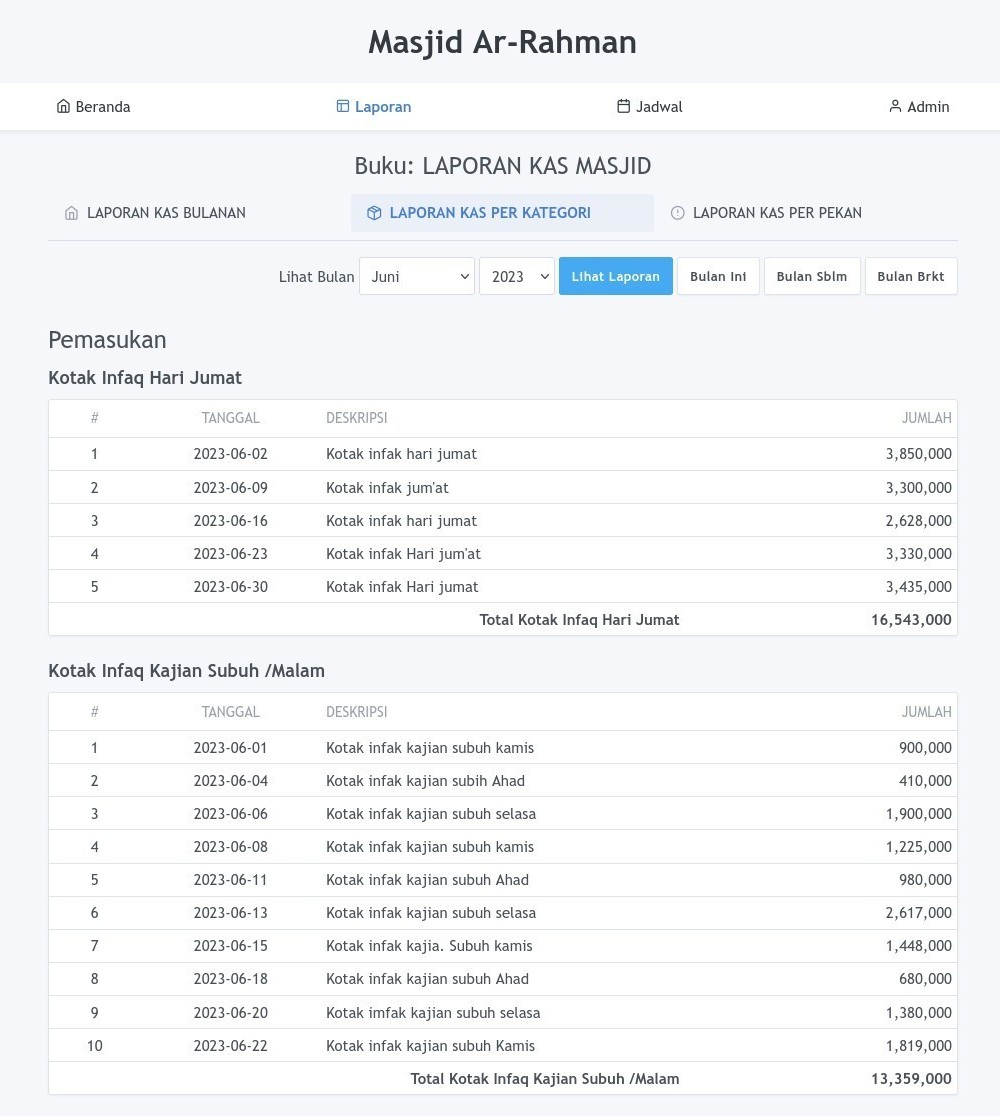The width and height of the screenshot is (1000, 1116).
Task: Click the Kotak Infaq Hari Jumat heading
Action: 145,378
